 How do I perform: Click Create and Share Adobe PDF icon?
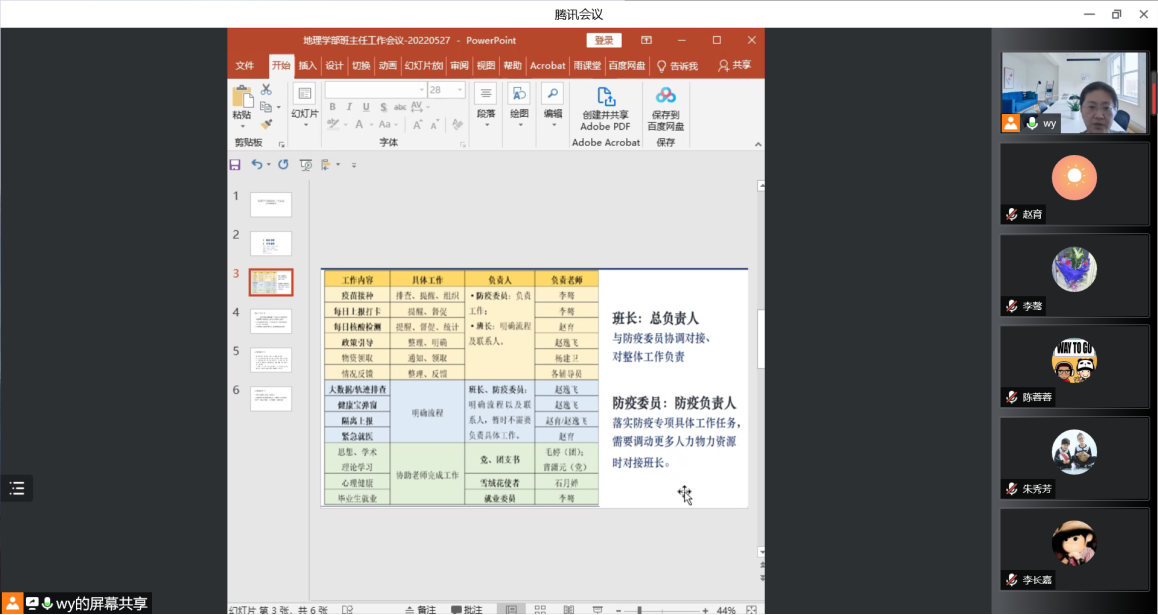pyautogui.click(x=605, y=97)
